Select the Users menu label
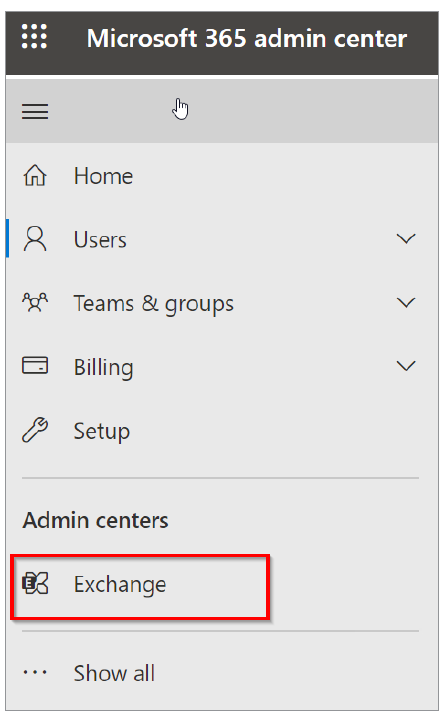 click(x=100, y=240)
